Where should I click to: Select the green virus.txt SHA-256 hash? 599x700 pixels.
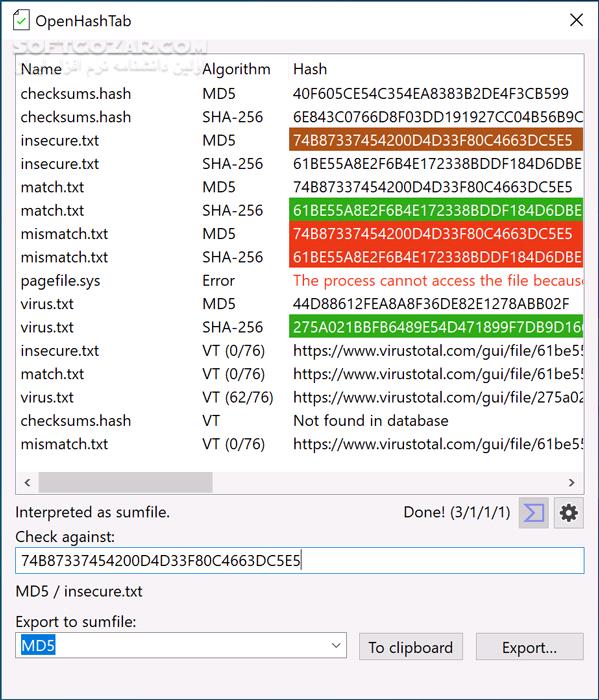436,327
